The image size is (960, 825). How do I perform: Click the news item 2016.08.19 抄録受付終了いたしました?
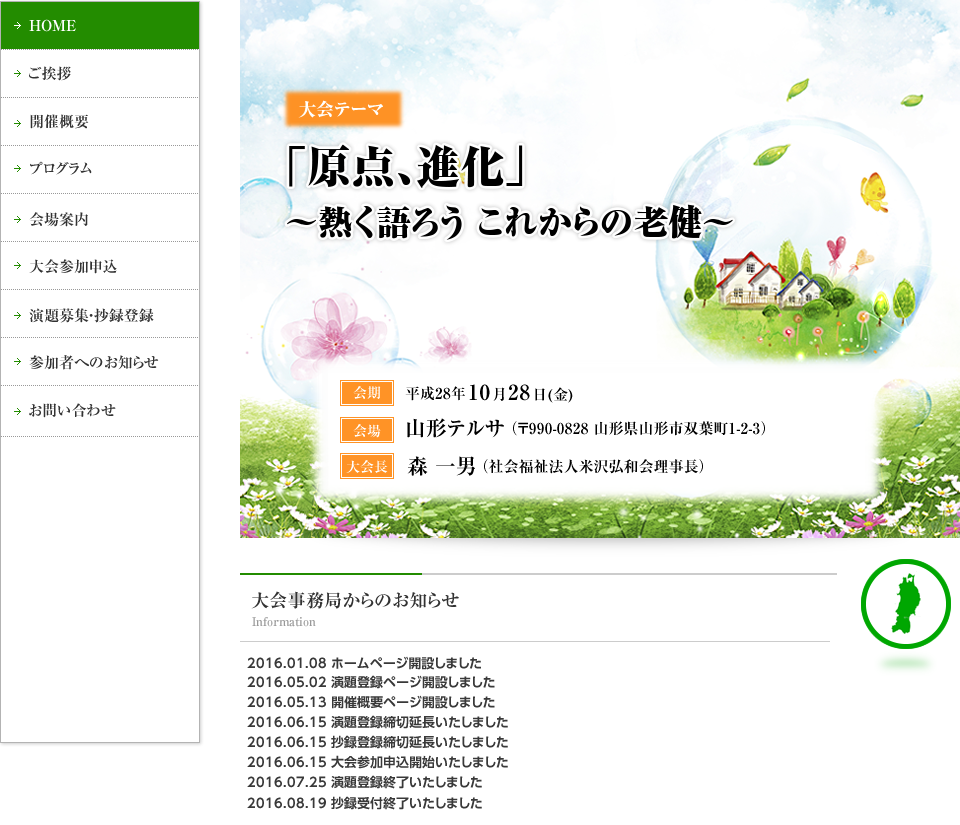tap(365, 803)
